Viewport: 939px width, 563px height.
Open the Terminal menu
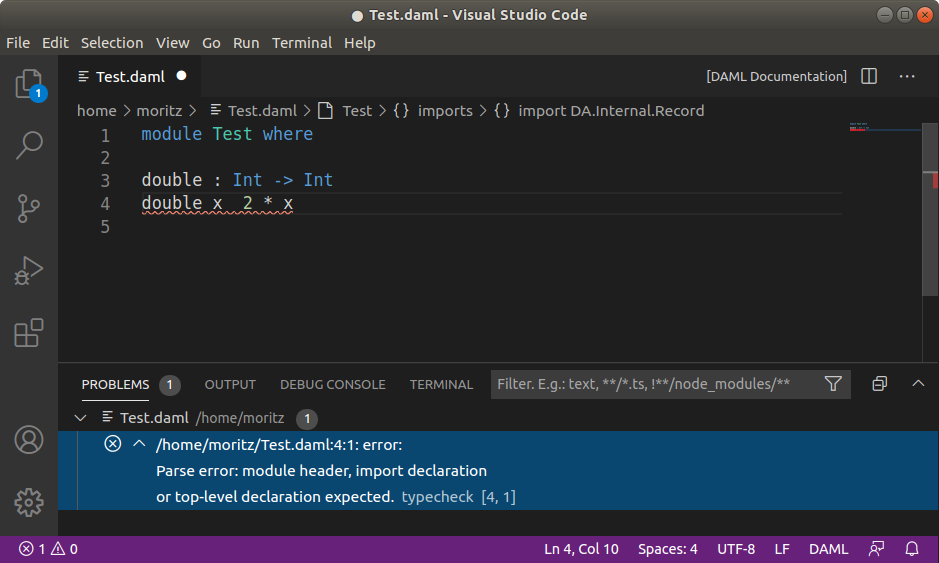[x=301, y=43]
